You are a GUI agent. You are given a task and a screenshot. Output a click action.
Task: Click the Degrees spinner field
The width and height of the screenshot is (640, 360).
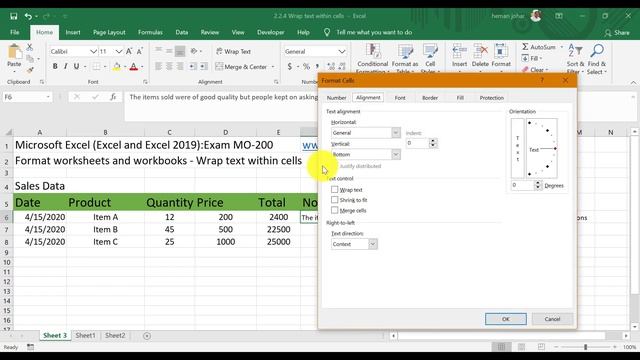522,185
